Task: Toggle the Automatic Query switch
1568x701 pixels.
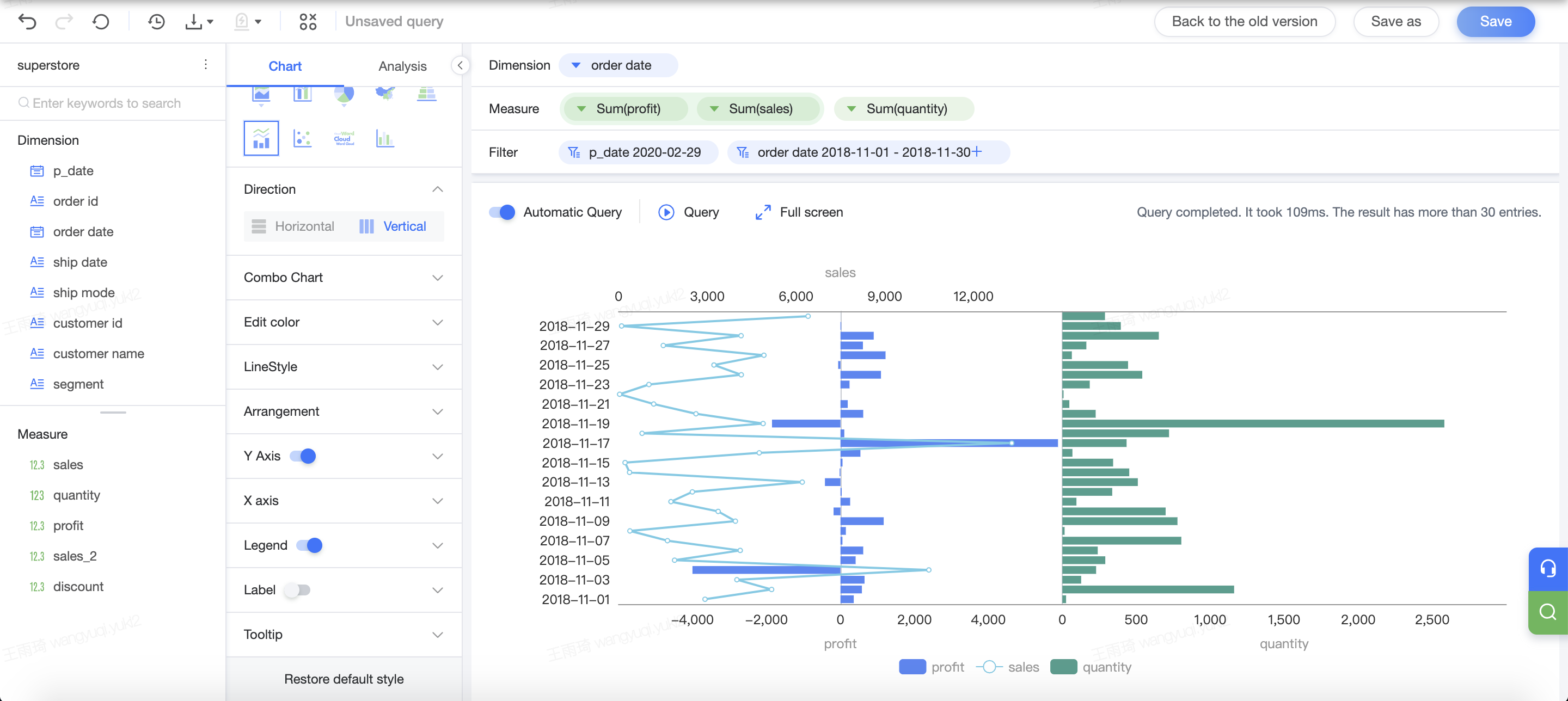Action: 502,212
